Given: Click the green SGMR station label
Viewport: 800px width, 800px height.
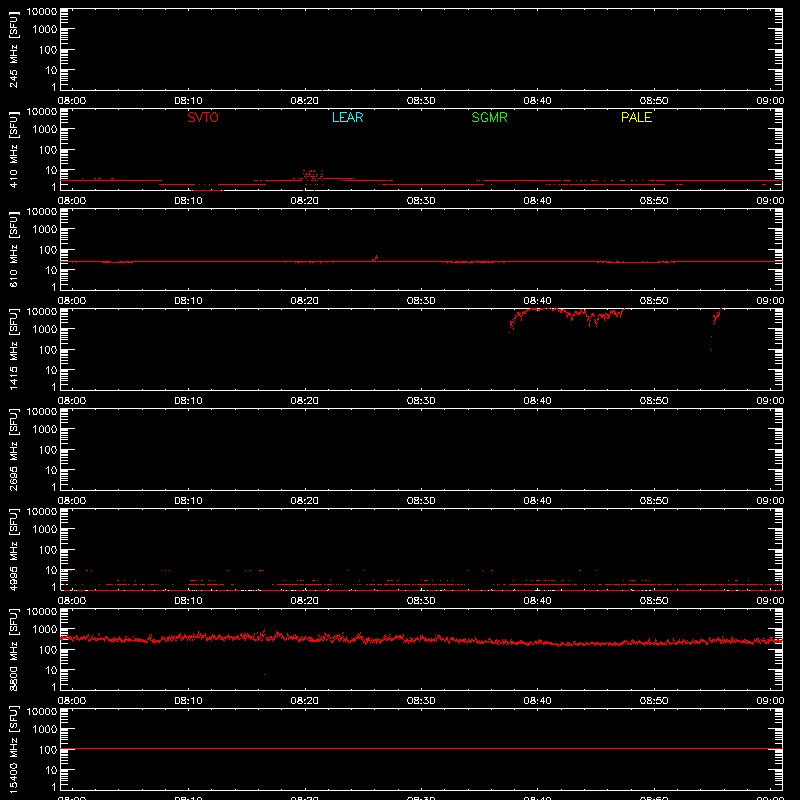Looking at the screenshot, I should click(489, 117).
